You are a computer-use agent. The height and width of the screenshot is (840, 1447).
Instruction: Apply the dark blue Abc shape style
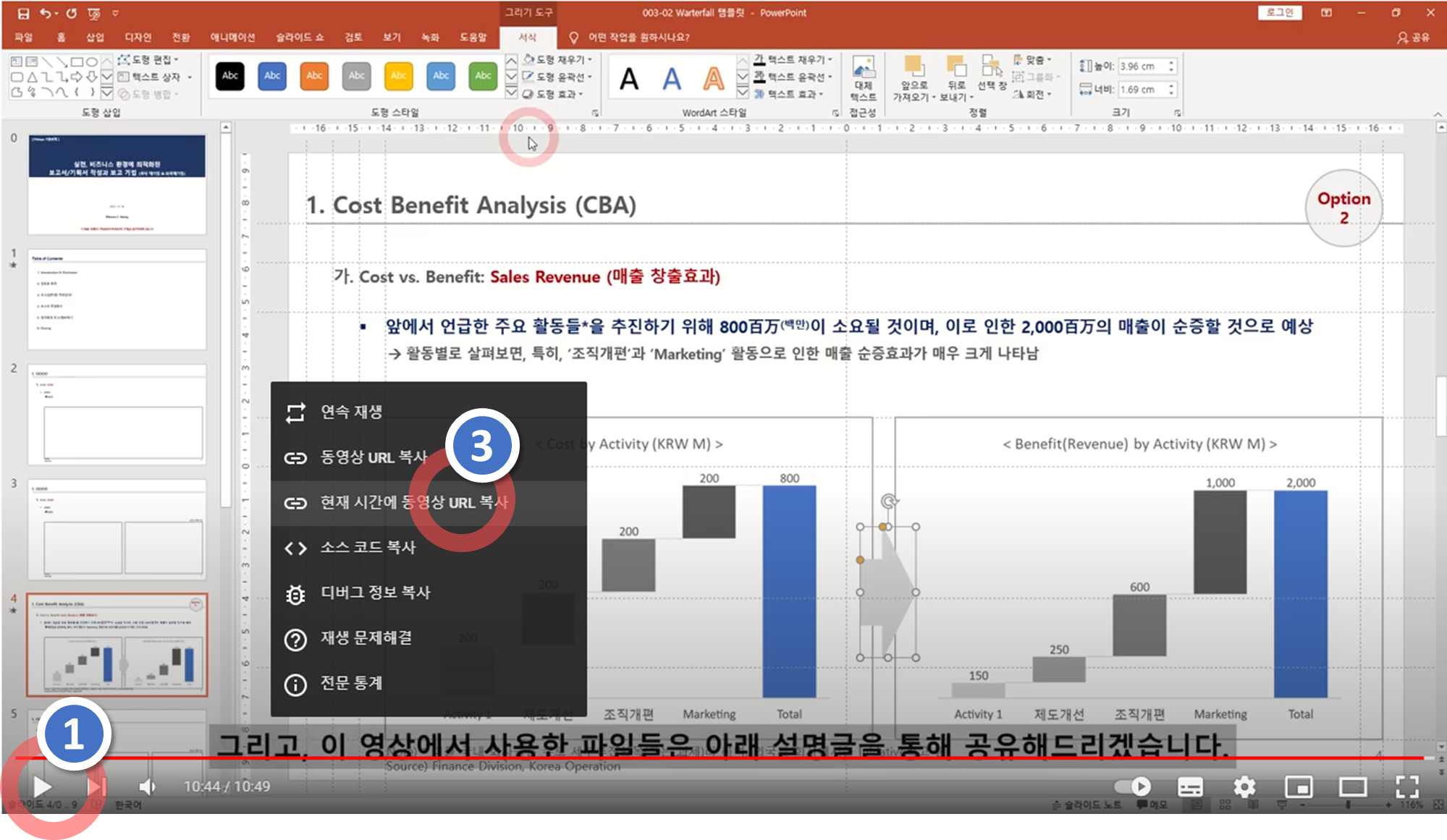[x=272, y=75]
